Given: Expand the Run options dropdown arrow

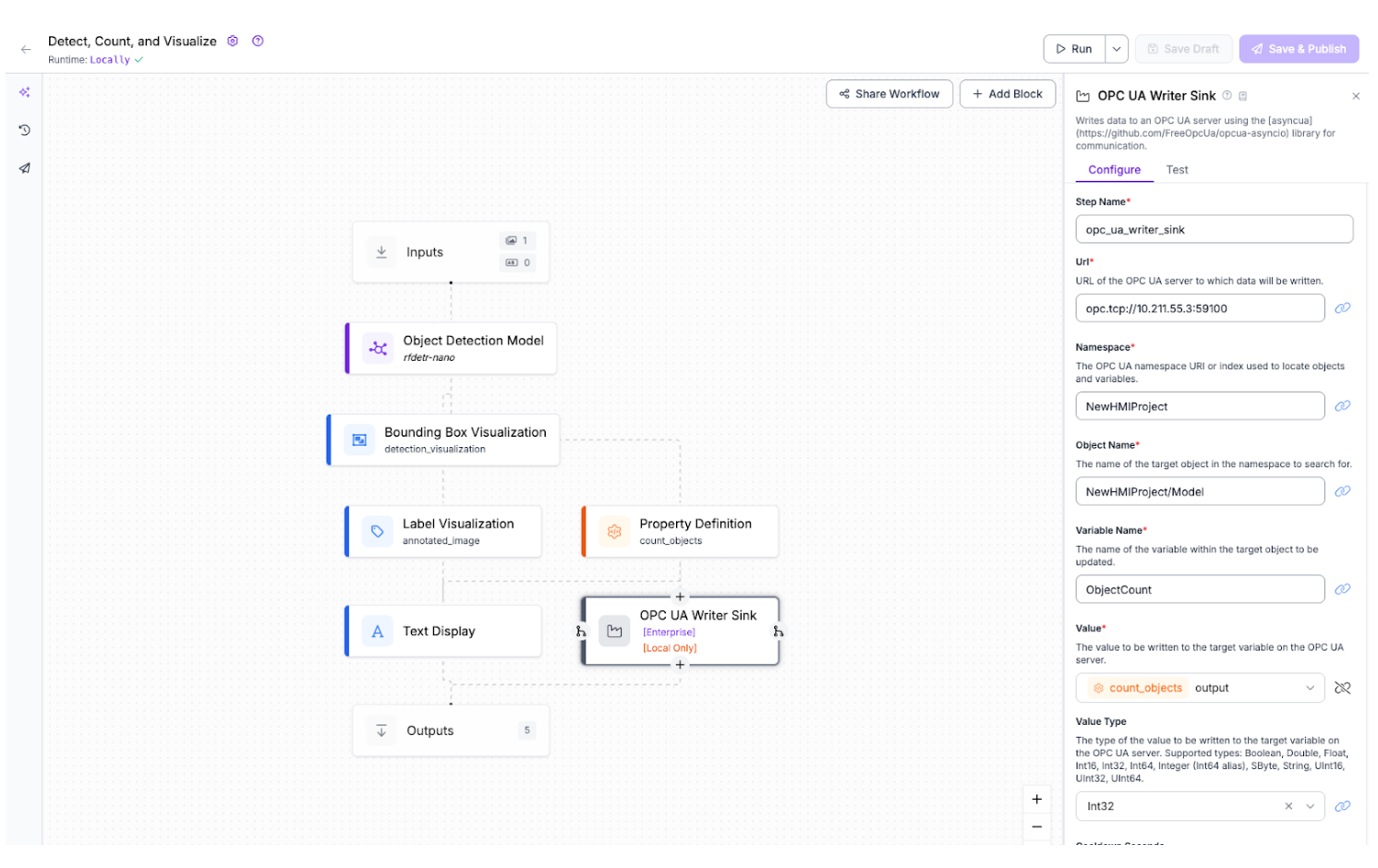Looking at the screenshot, I should pos(1117,49).
